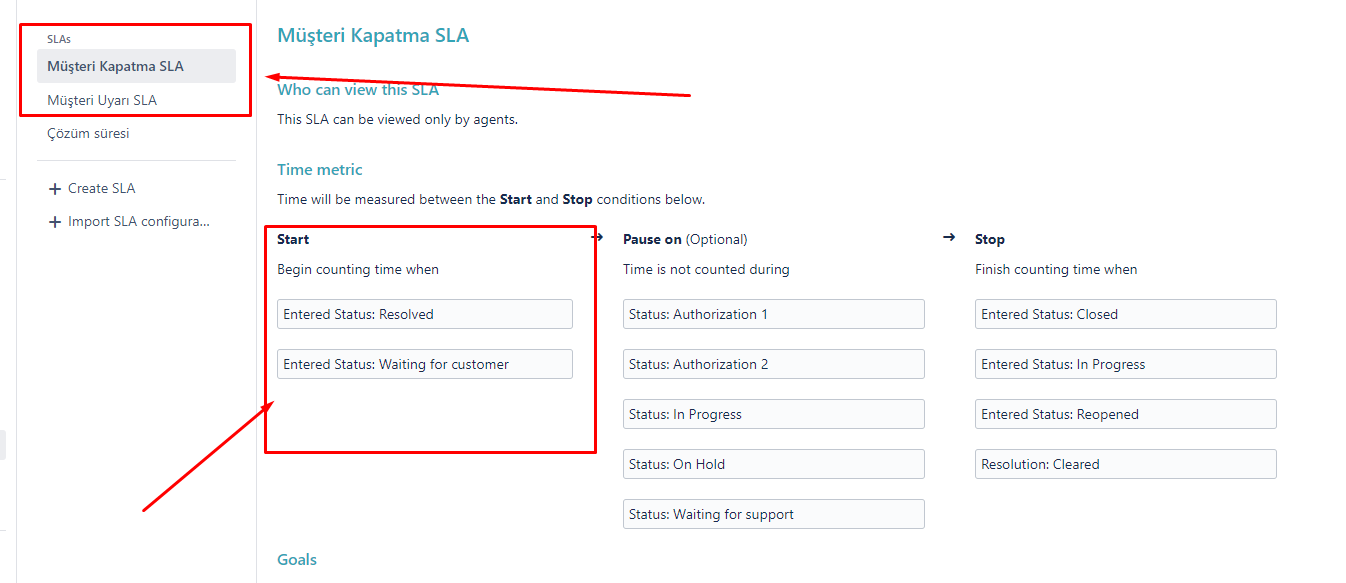Click the "Entered Status: Closed" stop condition
The width and height of the screenshot is (1346, 583).
1125,313
